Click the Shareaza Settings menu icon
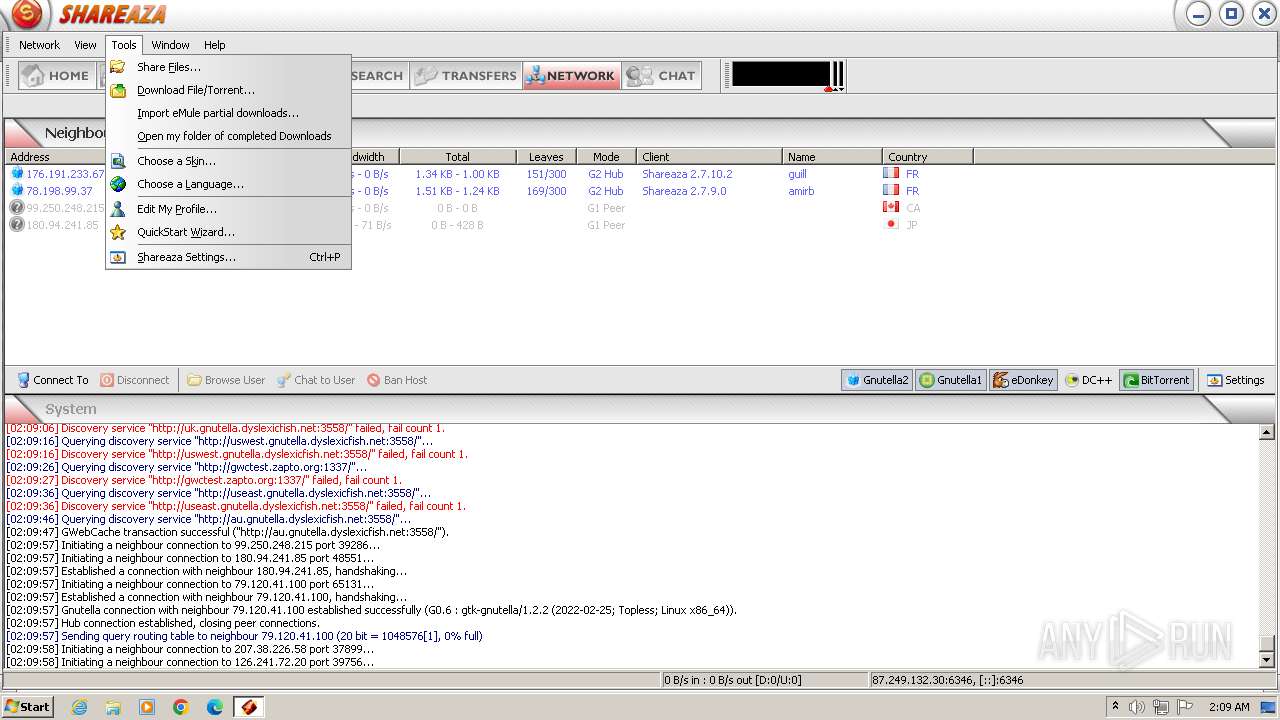 click(118, 257)
